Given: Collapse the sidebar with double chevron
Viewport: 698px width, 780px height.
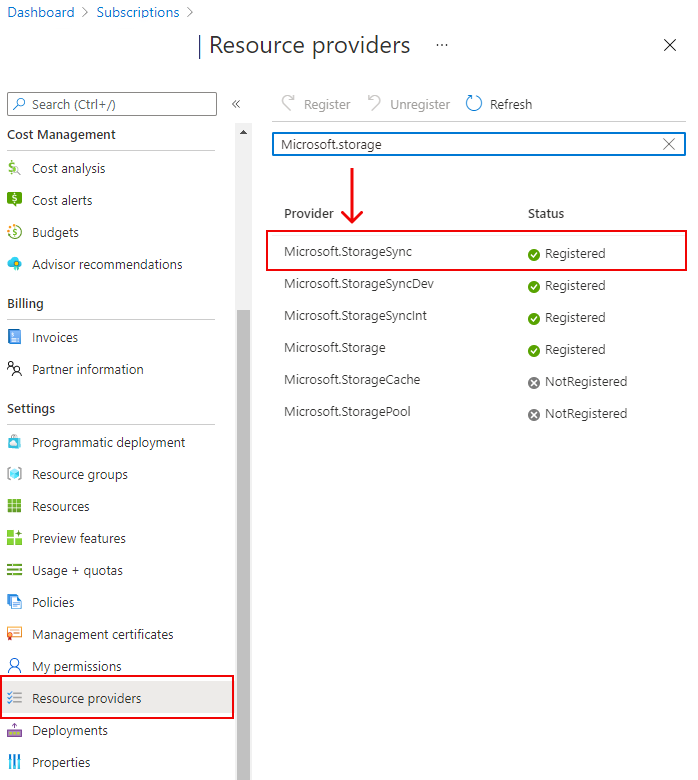Looking at the screenshot, I should click(236, 104).
